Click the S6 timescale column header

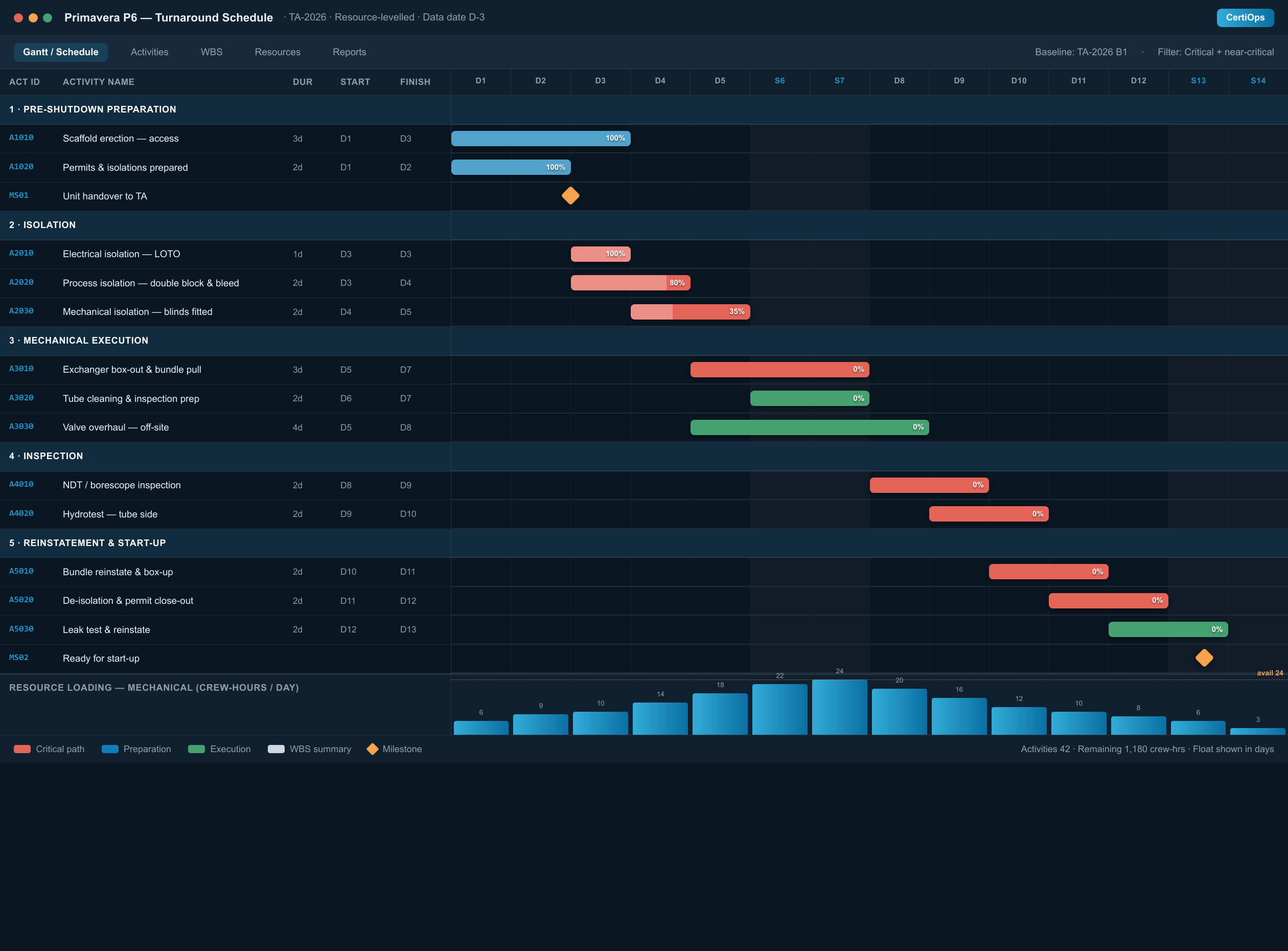coord(780,81)
